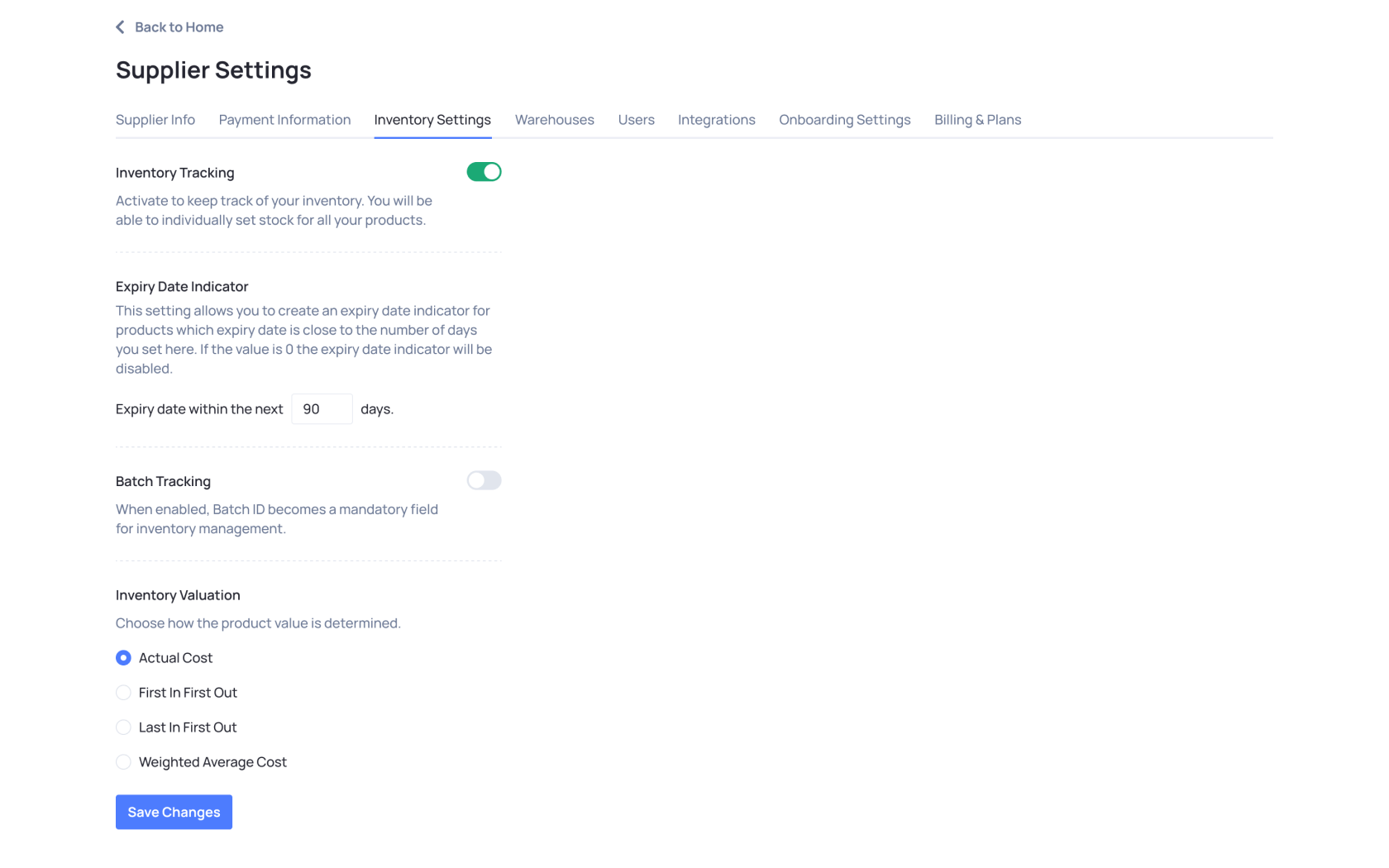Viewport: 1389px width, 868px height.
Task: Switch to the Users tab
Action: (x=636, y=120)
